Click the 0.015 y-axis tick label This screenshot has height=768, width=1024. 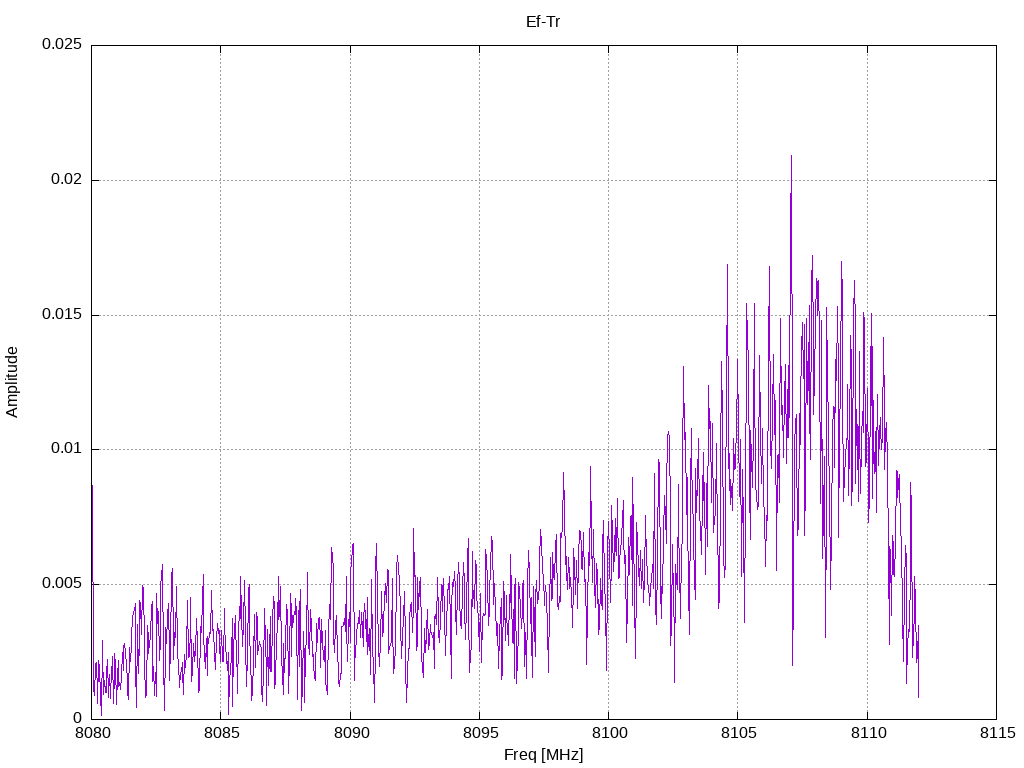coord(62,314)
